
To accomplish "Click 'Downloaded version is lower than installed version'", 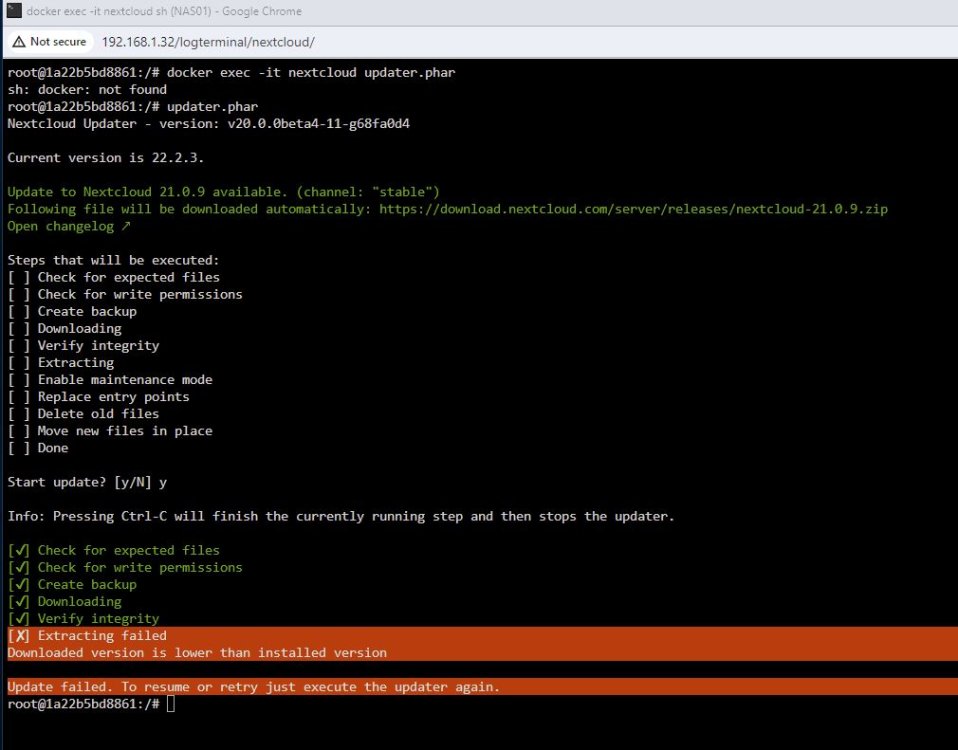I will click(x=197, y=653).
